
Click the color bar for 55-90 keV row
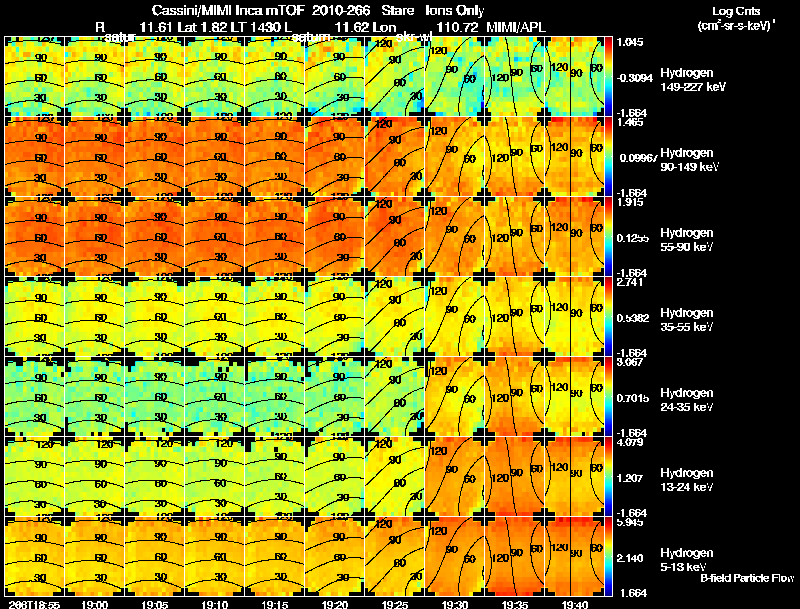click(608, 237)
